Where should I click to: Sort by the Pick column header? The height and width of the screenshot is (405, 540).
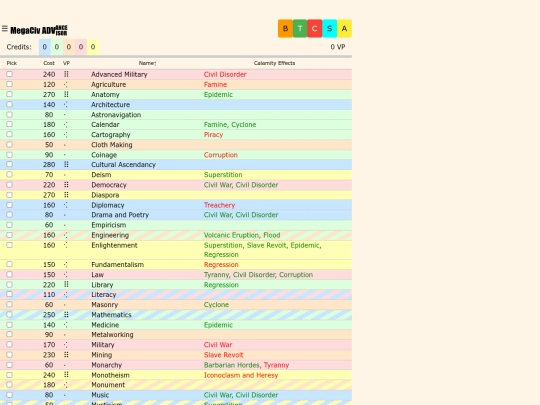coord(12,63)
